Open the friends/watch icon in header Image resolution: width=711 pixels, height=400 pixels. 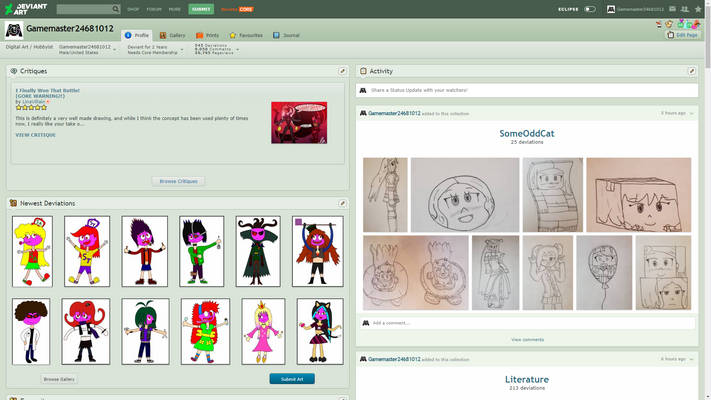tap(685, 9)
